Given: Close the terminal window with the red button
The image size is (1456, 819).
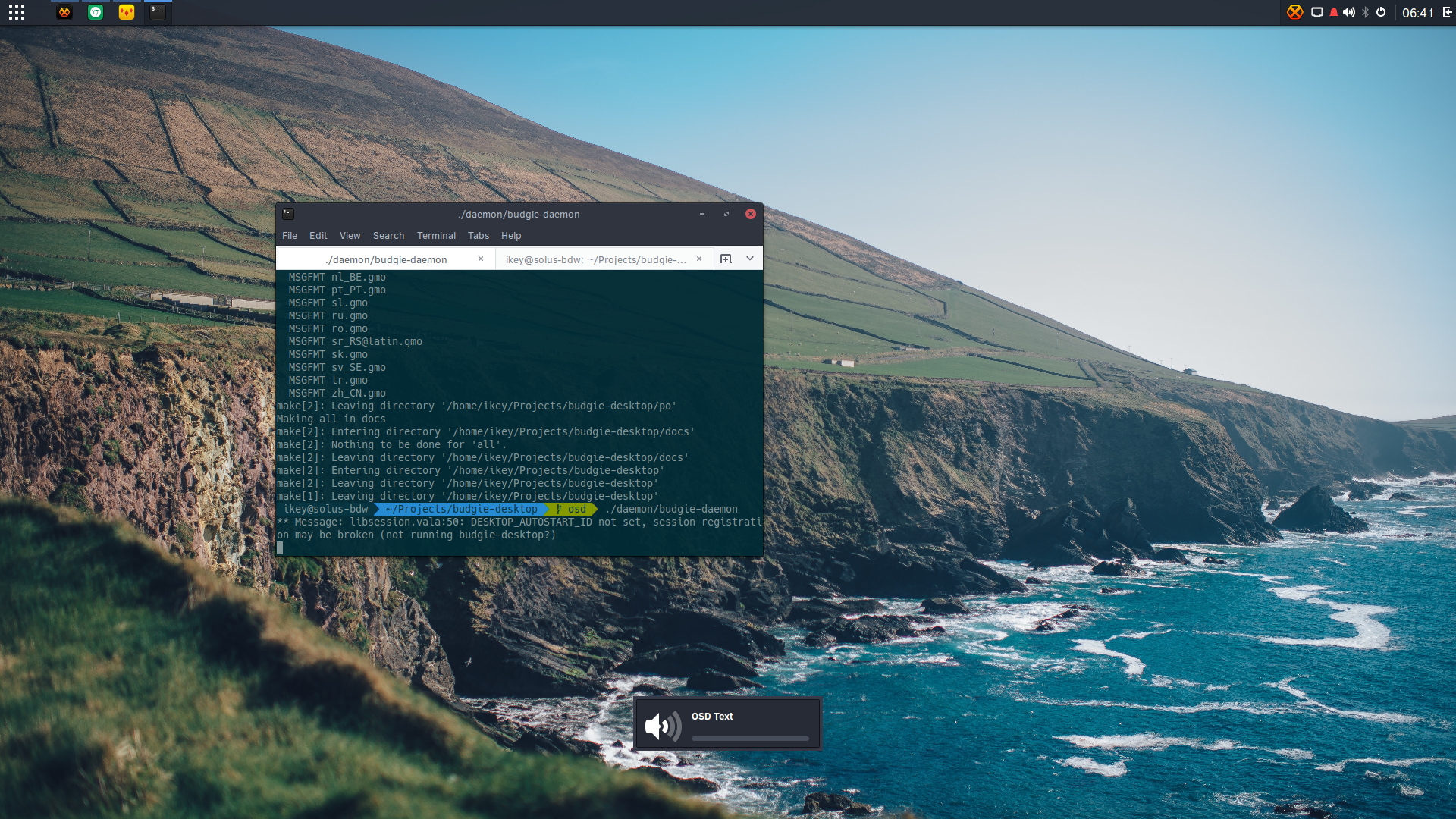Looking at the screenshot, I should point(751,214).
